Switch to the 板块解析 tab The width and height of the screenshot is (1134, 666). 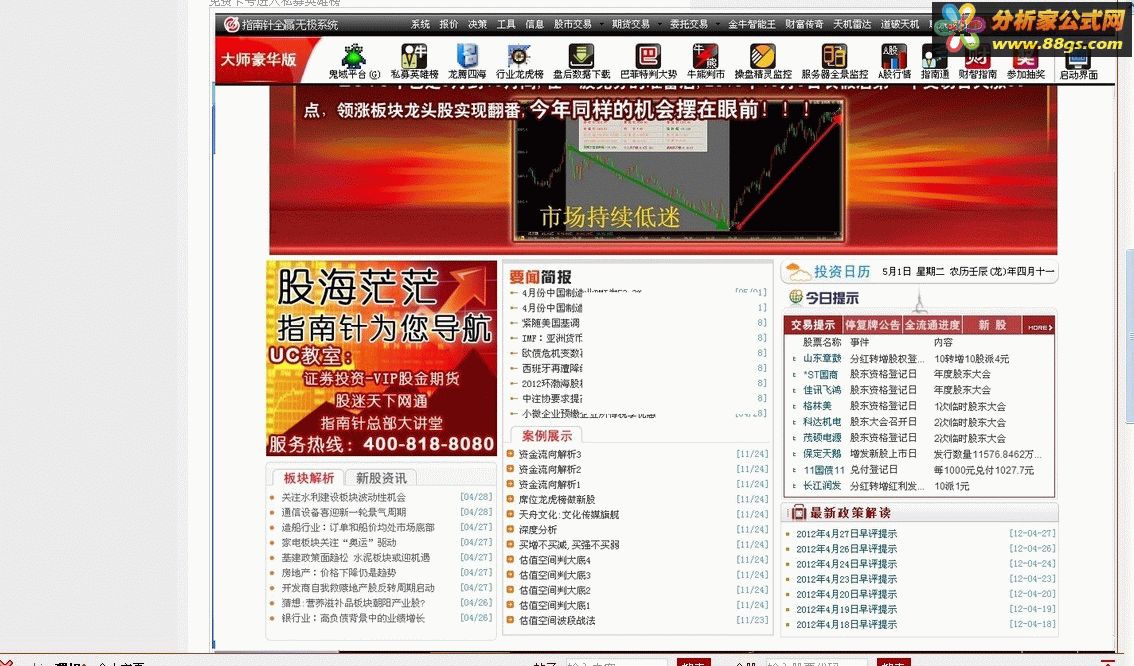click(308, 478)
